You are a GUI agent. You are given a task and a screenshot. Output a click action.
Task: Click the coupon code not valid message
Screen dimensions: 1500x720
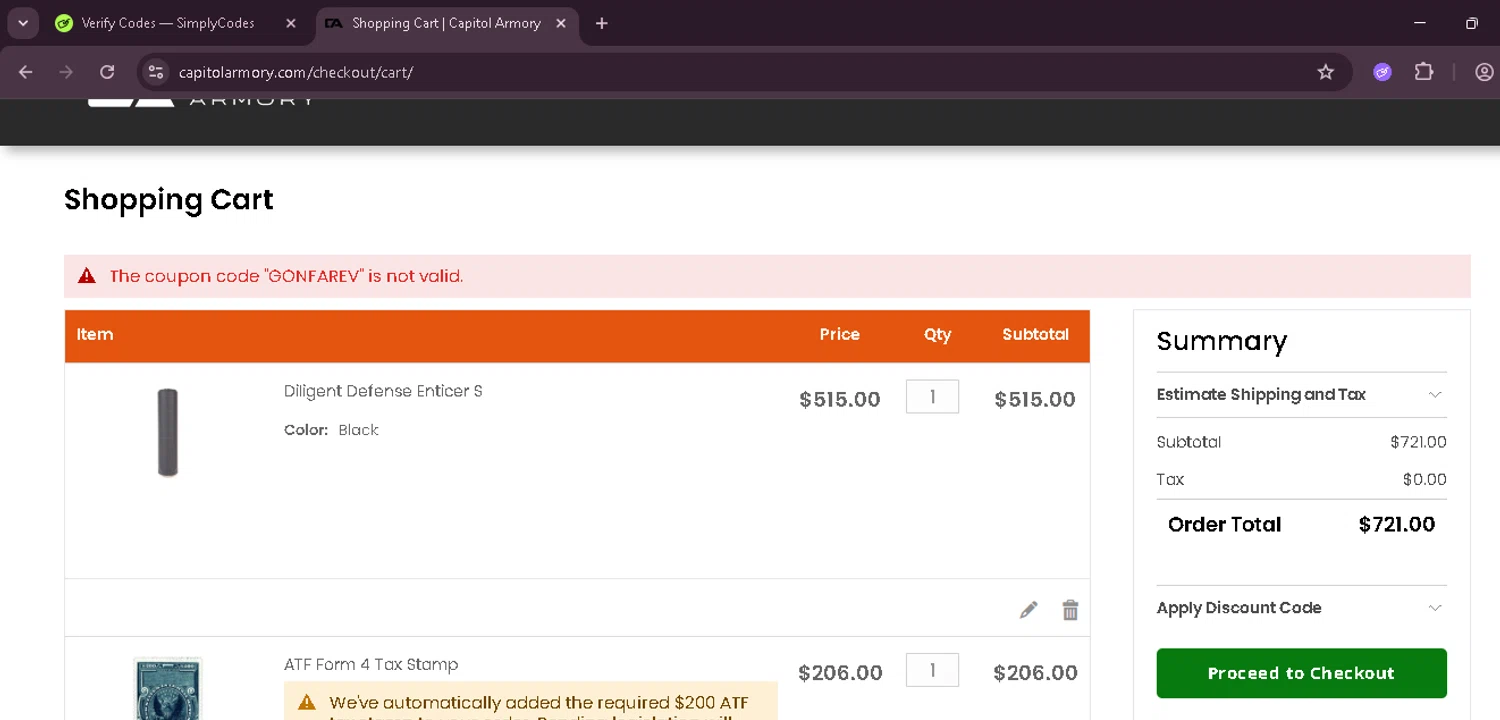[286, 276]
